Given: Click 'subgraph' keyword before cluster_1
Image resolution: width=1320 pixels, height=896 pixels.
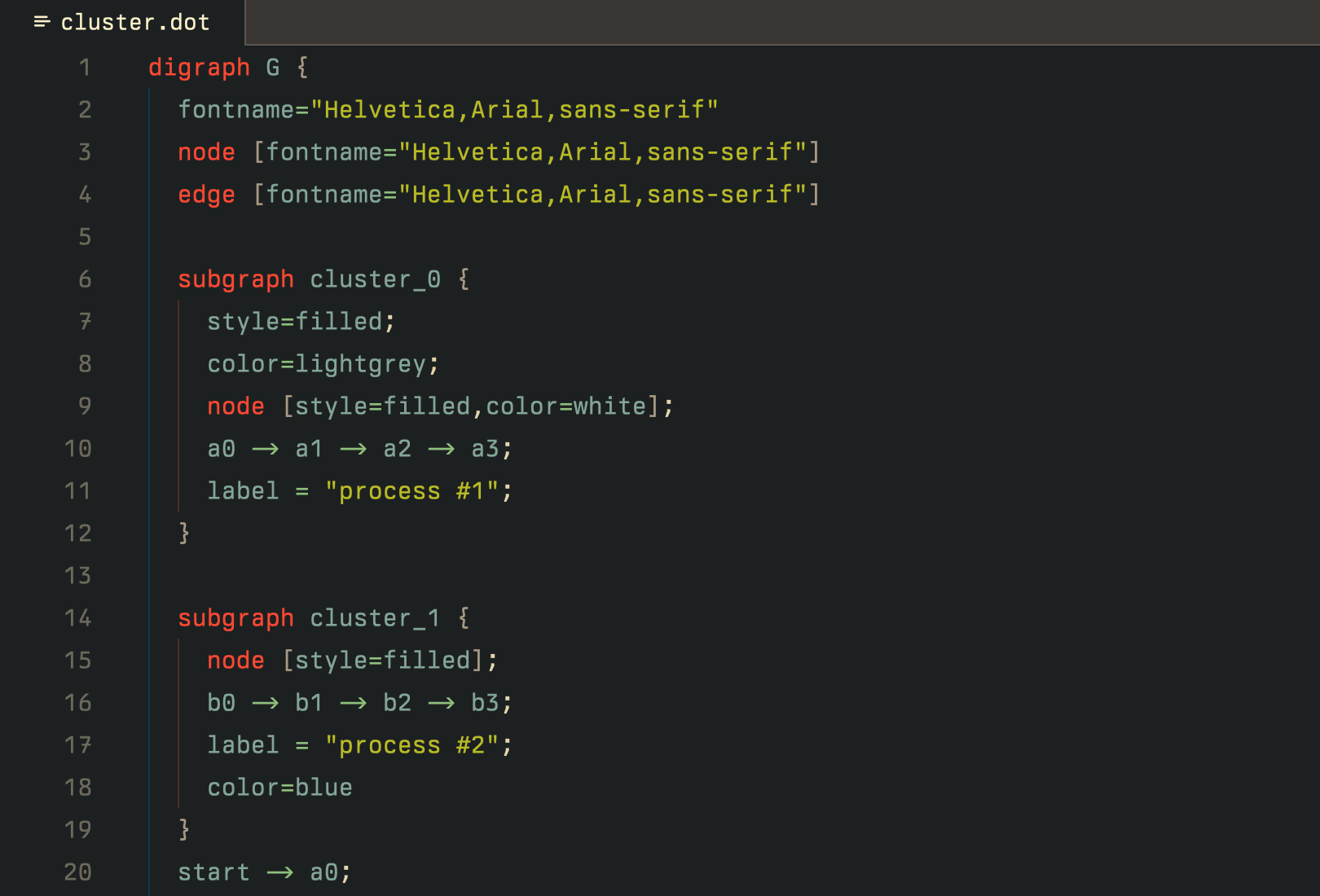Looking at the screenshot, I should 236,618.
